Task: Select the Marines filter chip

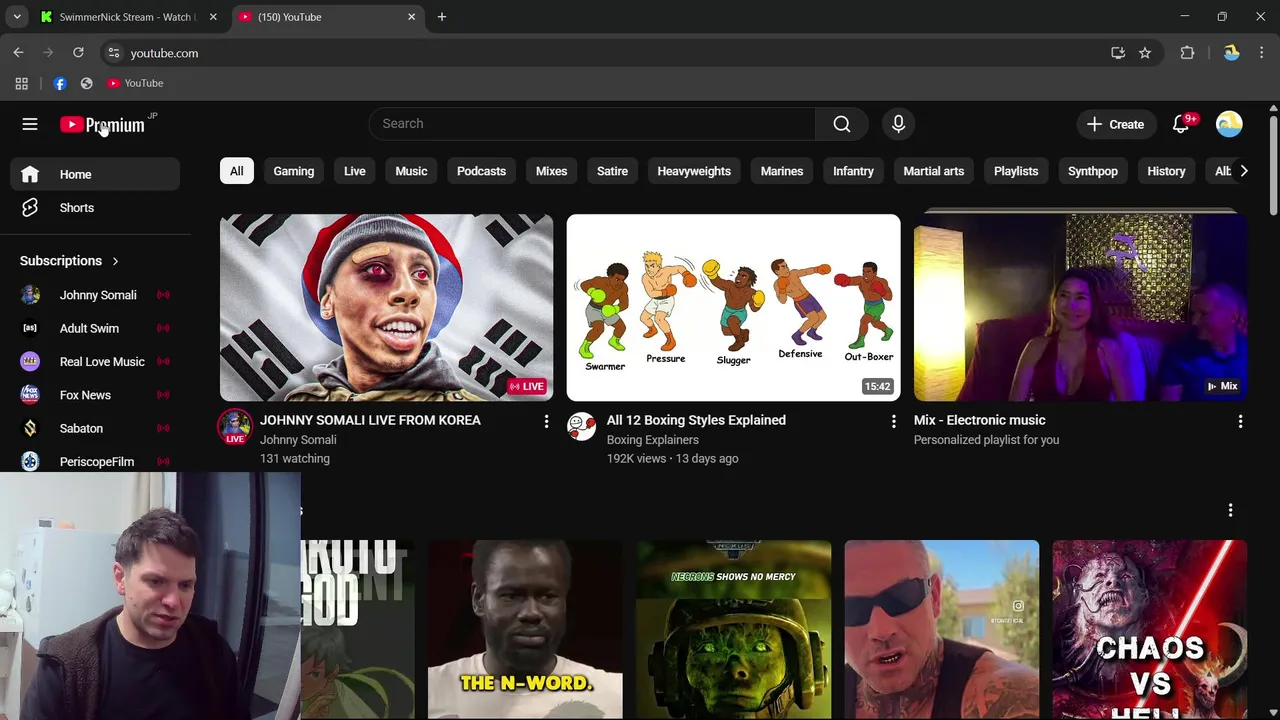Action: 782,171
